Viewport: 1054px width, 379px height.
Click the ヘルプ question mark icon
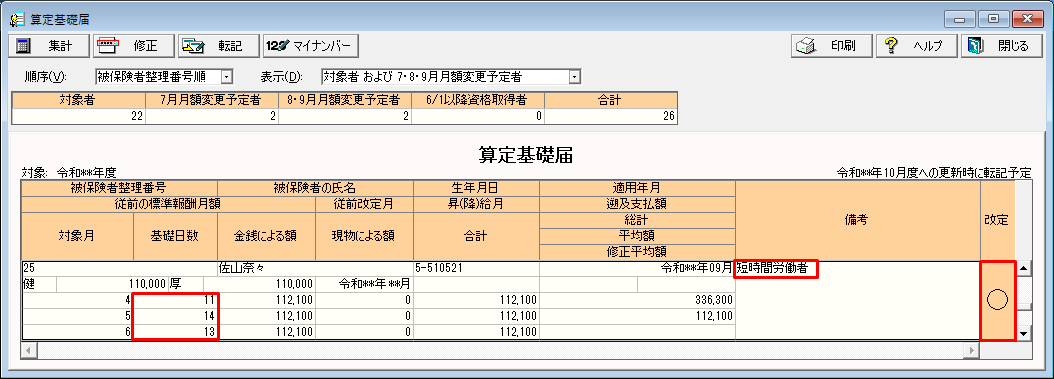[x=891, y=46]
